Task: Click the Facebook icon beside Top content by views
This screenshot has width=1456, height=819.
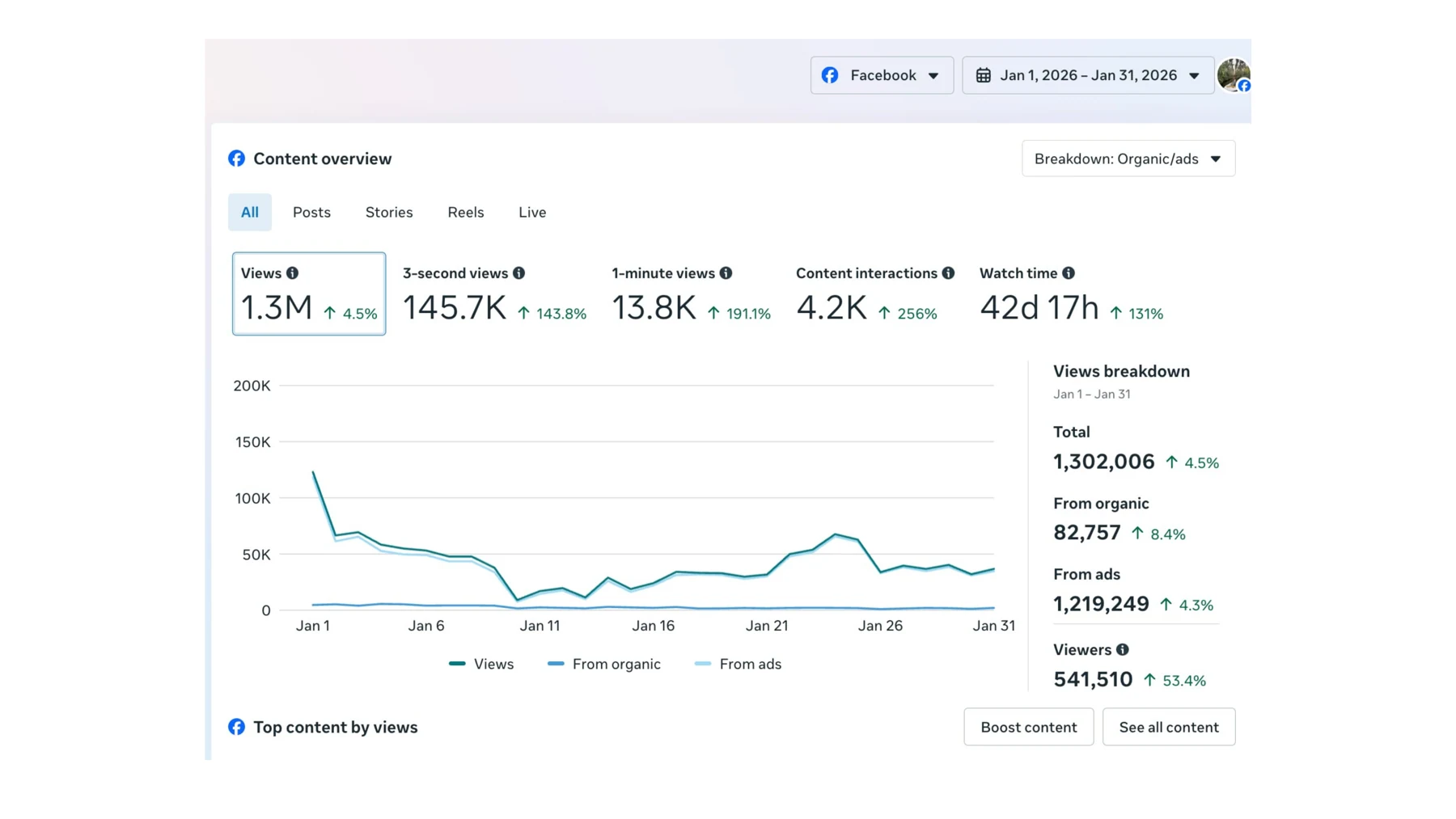Action: (236, 727)
